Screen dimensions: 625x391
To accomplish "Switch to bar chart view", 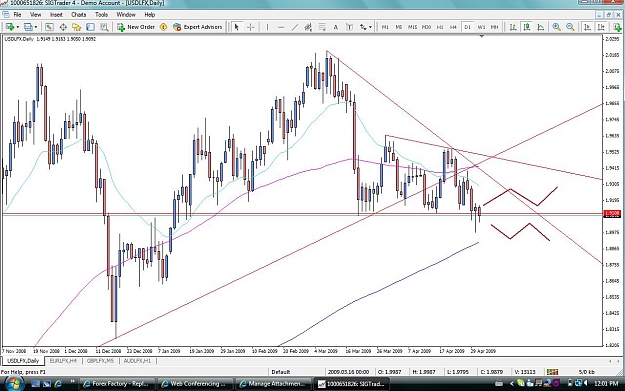I will (513, 27).
